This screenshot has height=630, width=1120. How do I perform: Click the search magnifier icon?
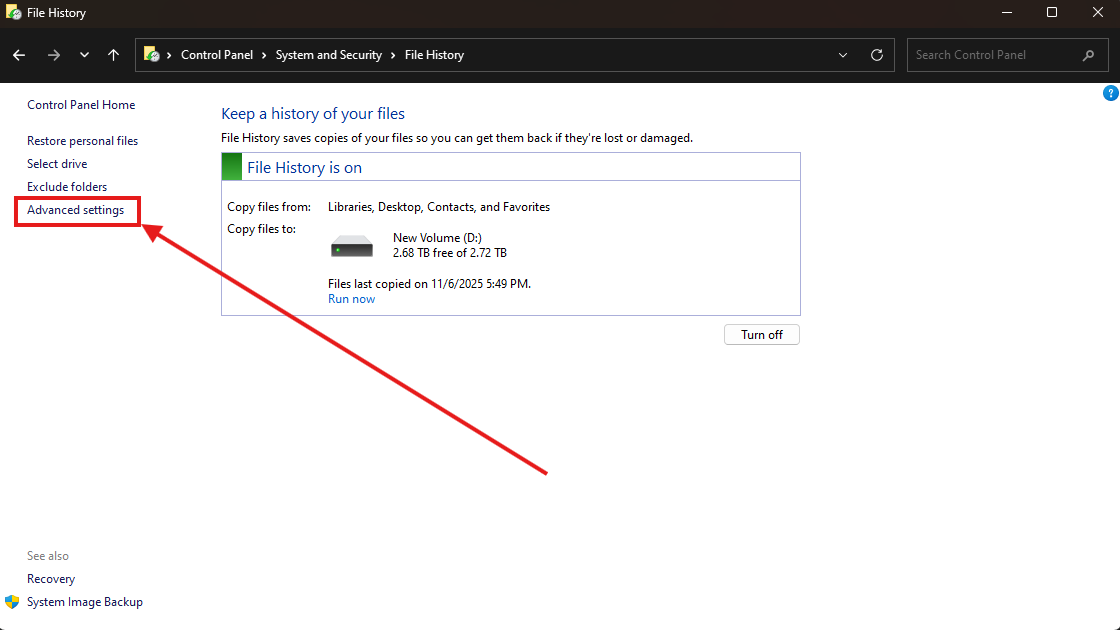[1089, 55]
